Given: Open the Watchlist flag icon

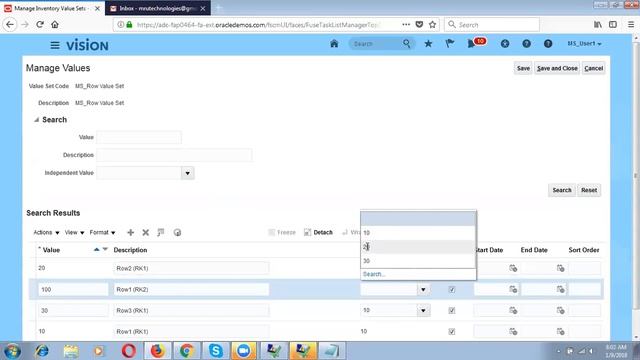Looking at the screenshot, I should [x=449, y=43].
